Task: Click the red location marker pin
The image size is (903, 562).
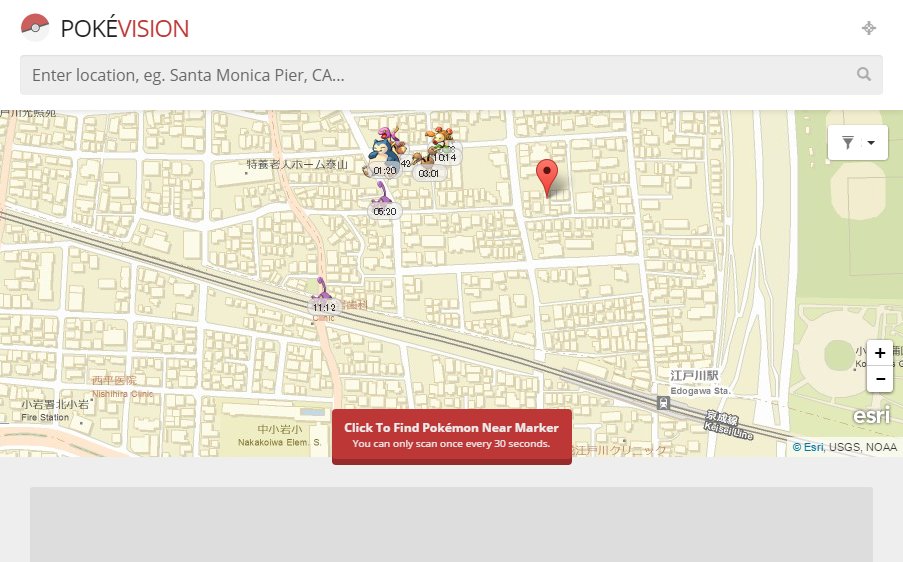Action: pos(547,179)
